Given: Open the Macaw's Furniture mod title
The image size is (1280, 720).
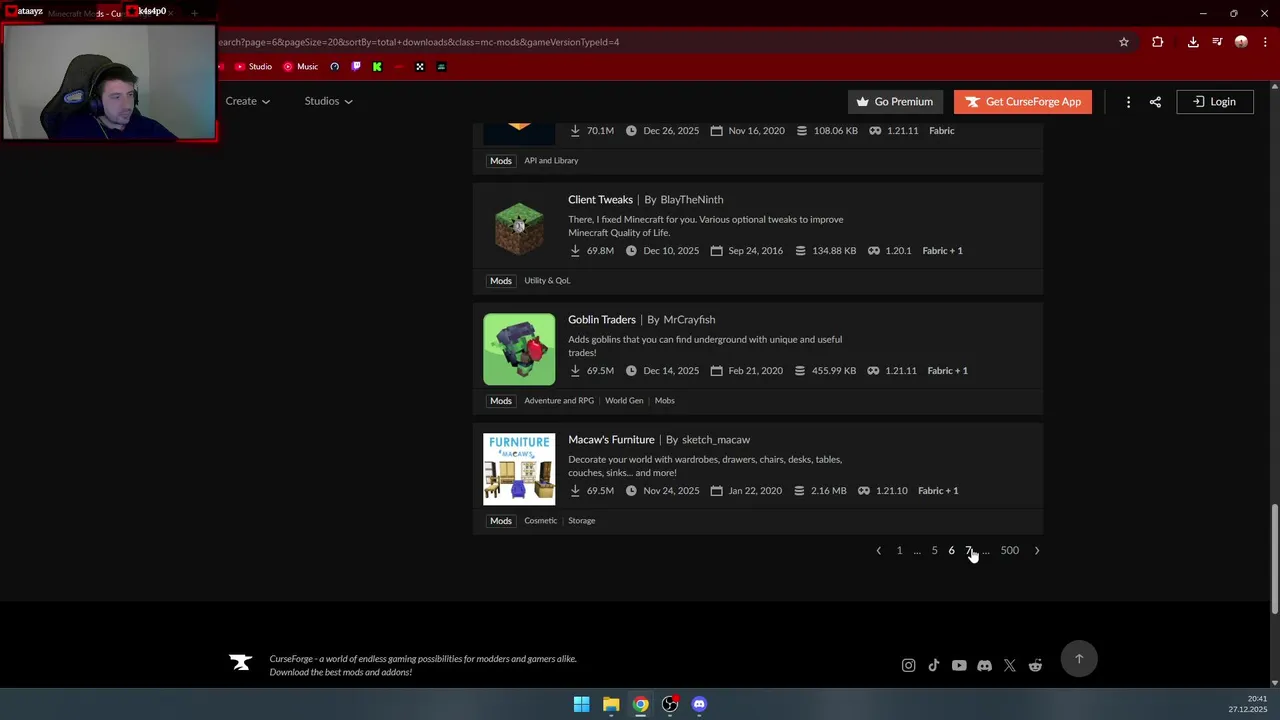Looking at the screenshot, I should coord(611,440).
